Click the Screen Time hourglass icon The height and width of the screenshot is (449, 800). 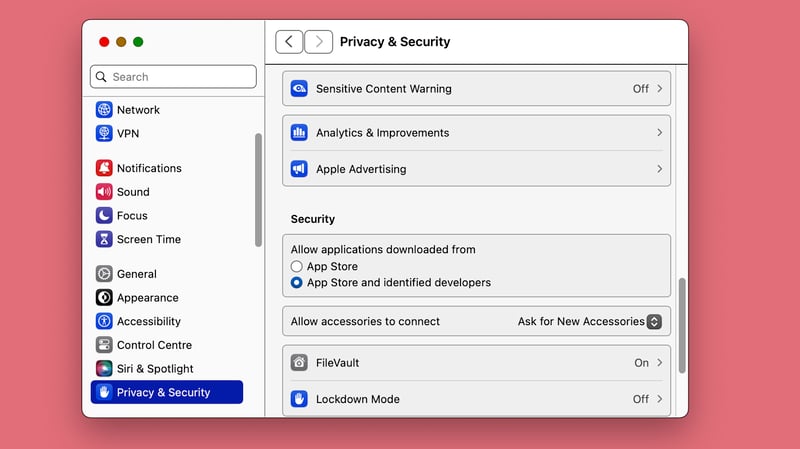[x=104, y=239]
